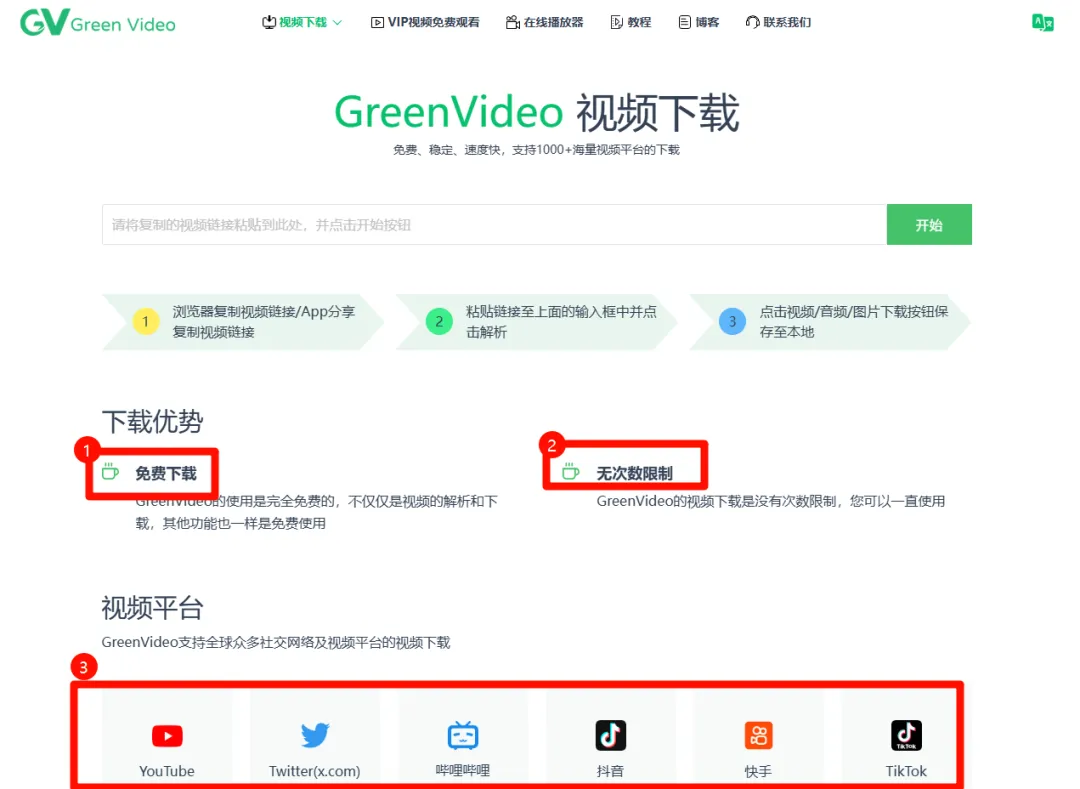Focus the video link input field
The image size is (1080, 789).
494,224
